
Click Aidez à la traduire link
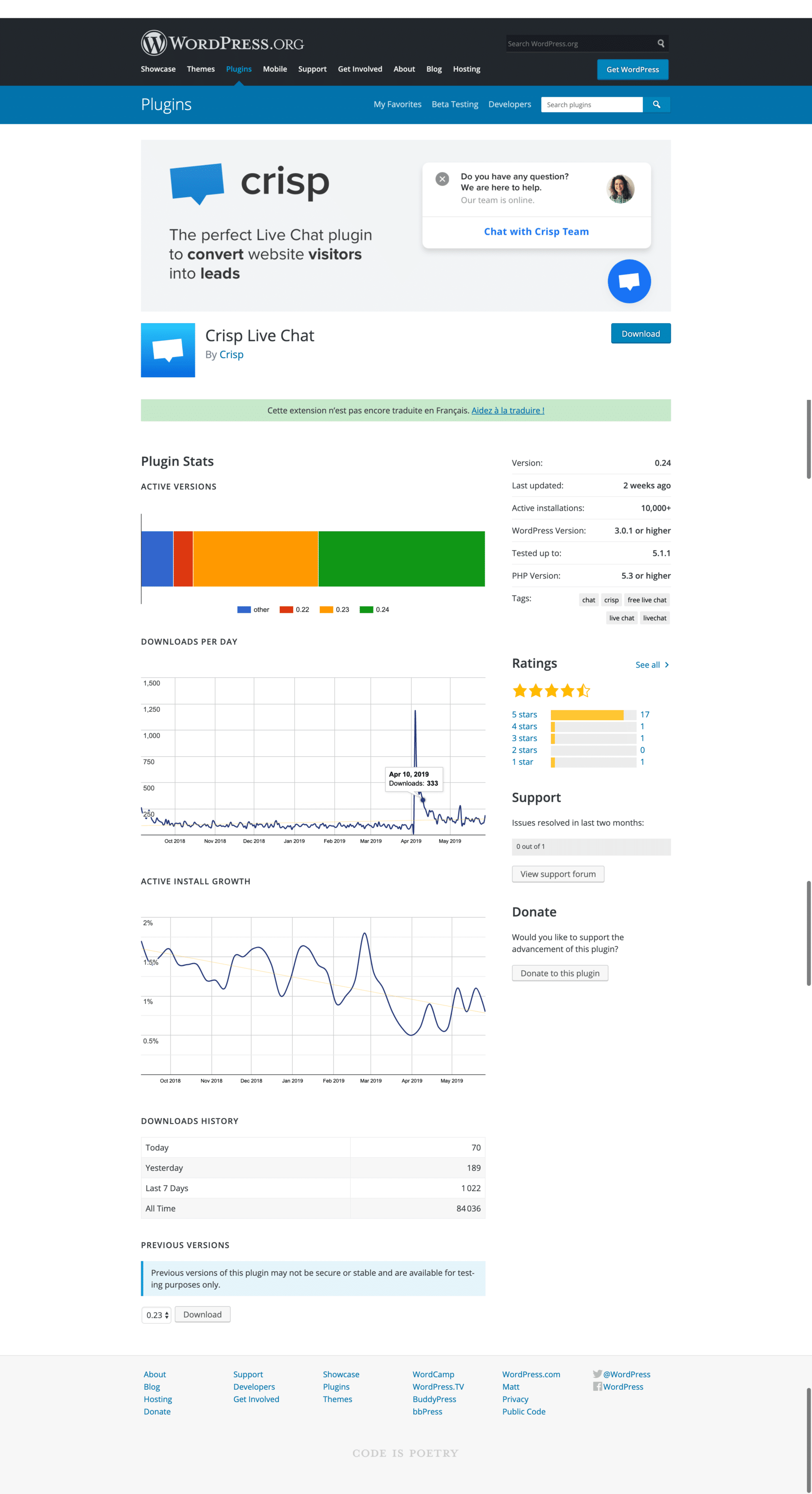508,411
